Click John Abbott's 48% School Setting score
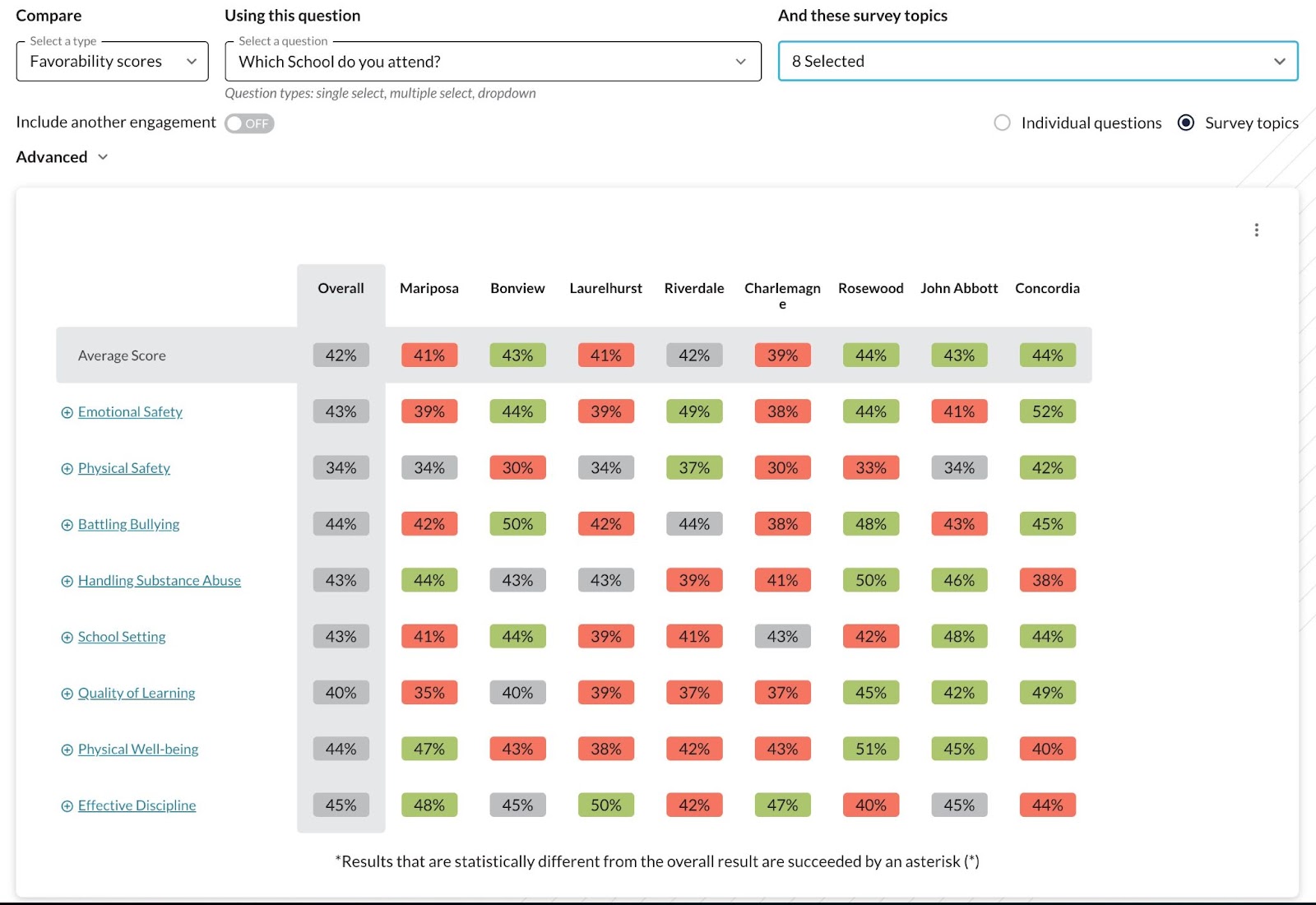Image resolution: width=1316 pixels, height=905 pixels. 959,637
